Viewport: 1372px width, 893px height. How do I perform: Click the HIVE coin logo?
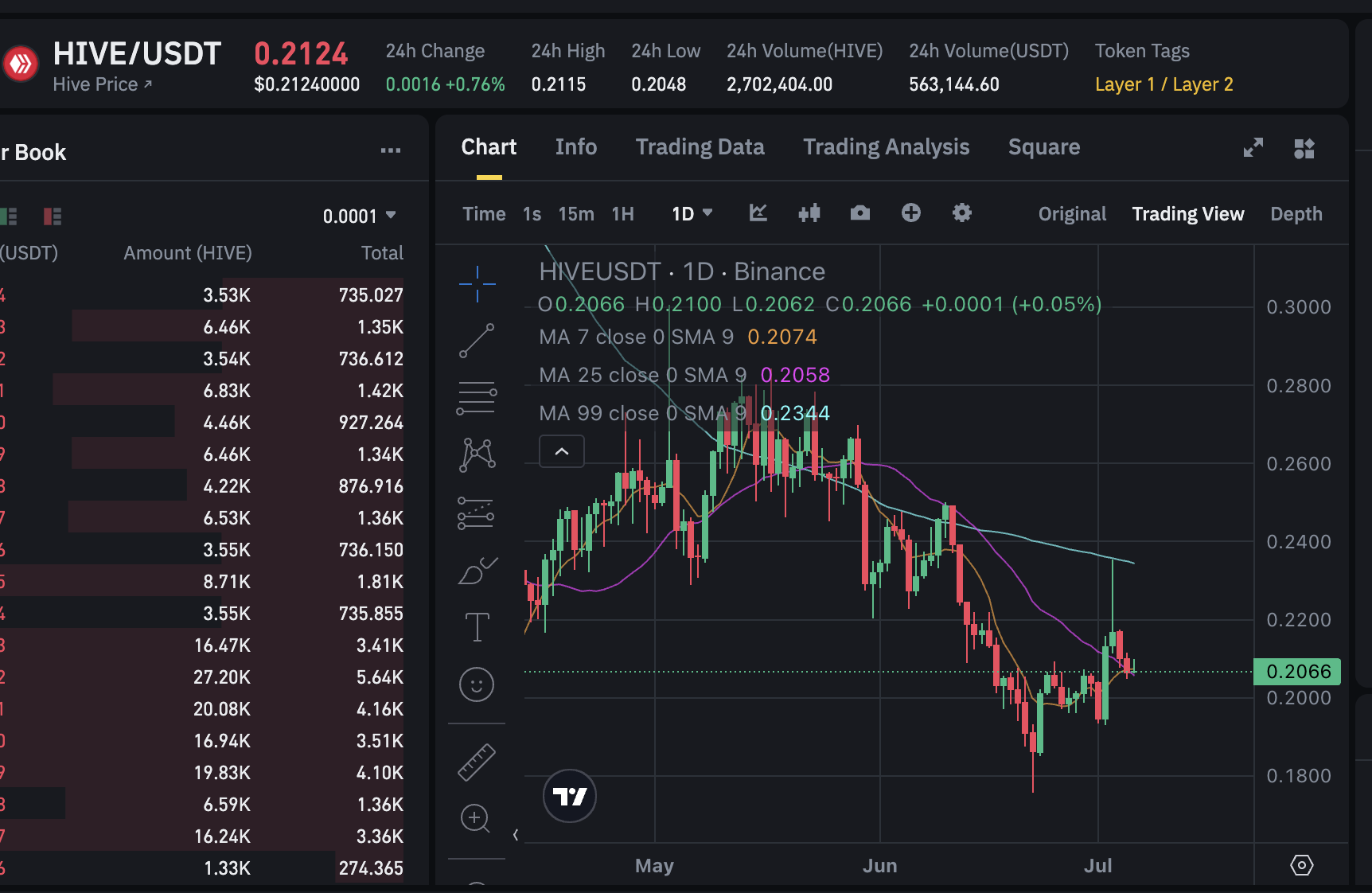click(x=21, y=63)
